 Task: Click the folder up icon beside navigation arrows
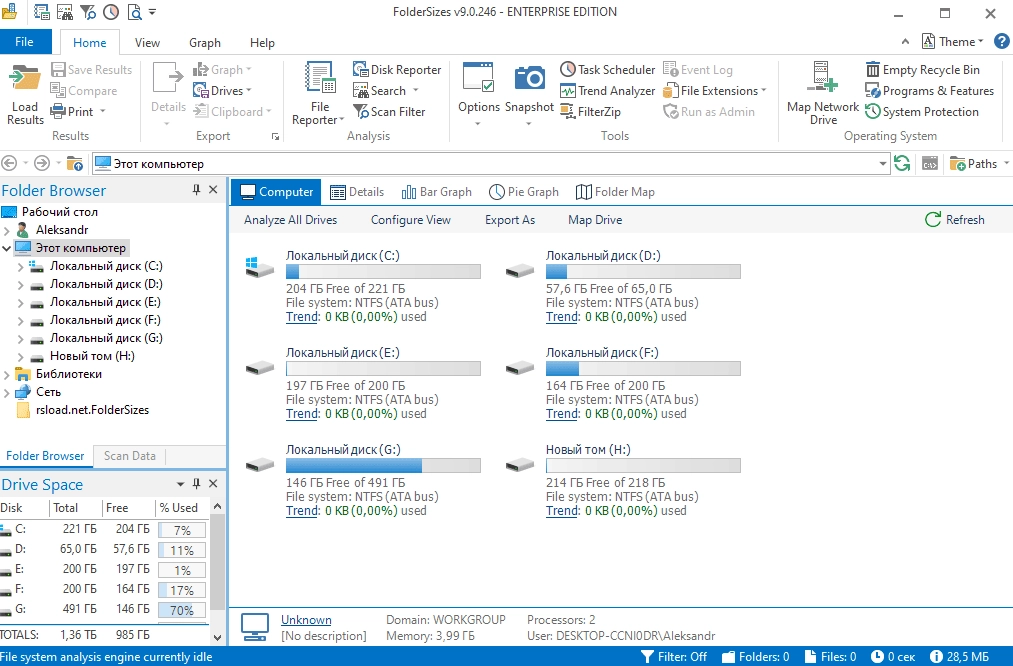tap(75, 163)
